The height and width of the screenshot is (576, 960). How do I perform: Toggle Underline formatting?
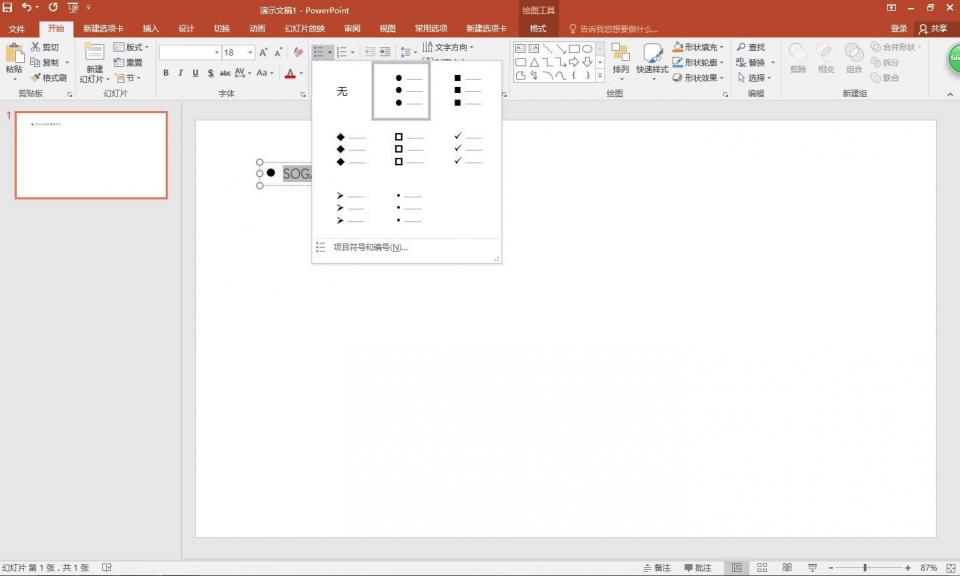pyautogui.click(x=195, y=73)
